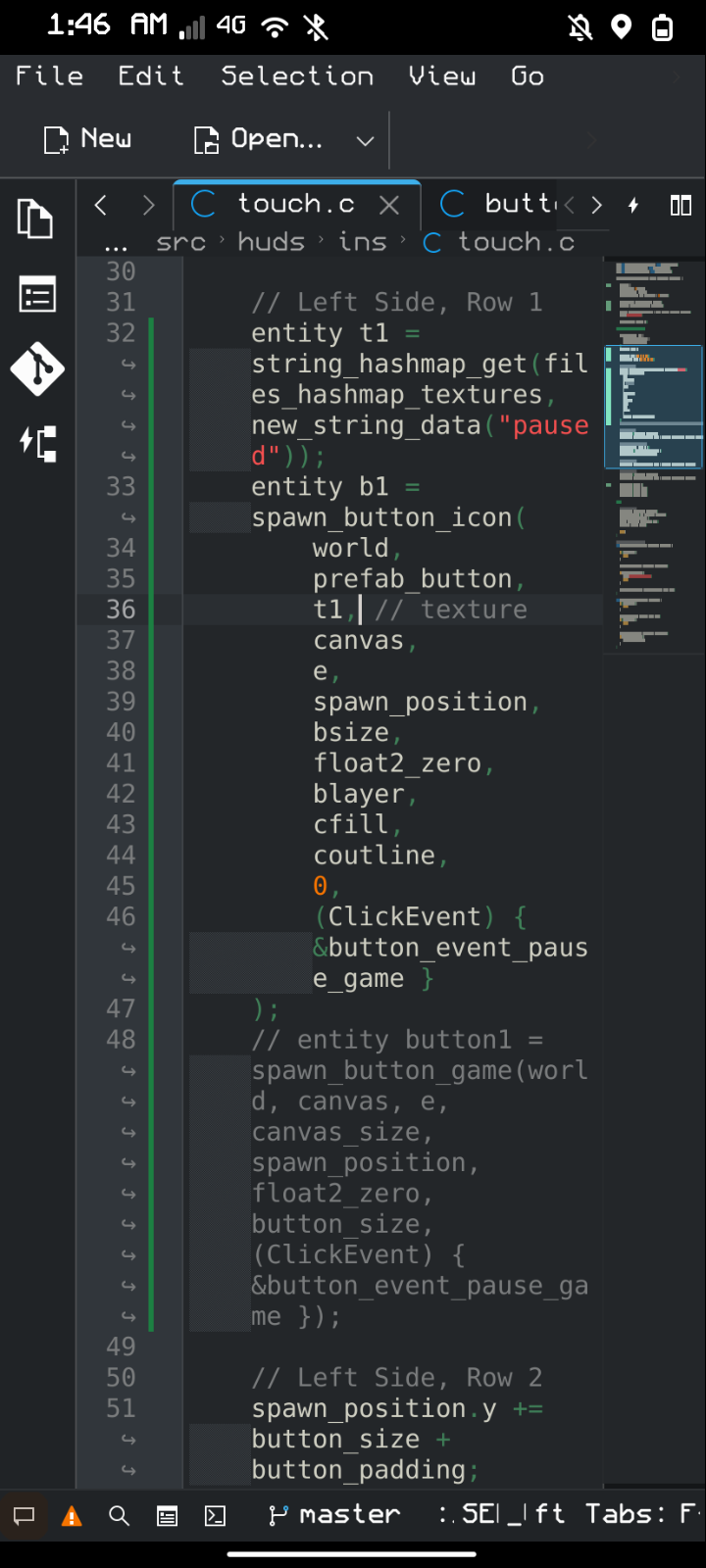Toggle the bottom bar list view panel
This screenshot has height=1568, width=706.
coord(168,1516)
